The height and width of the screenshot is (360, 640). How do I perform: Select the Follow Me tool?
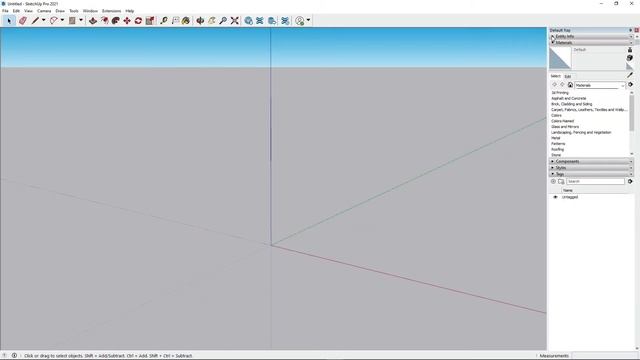[116, 20]
